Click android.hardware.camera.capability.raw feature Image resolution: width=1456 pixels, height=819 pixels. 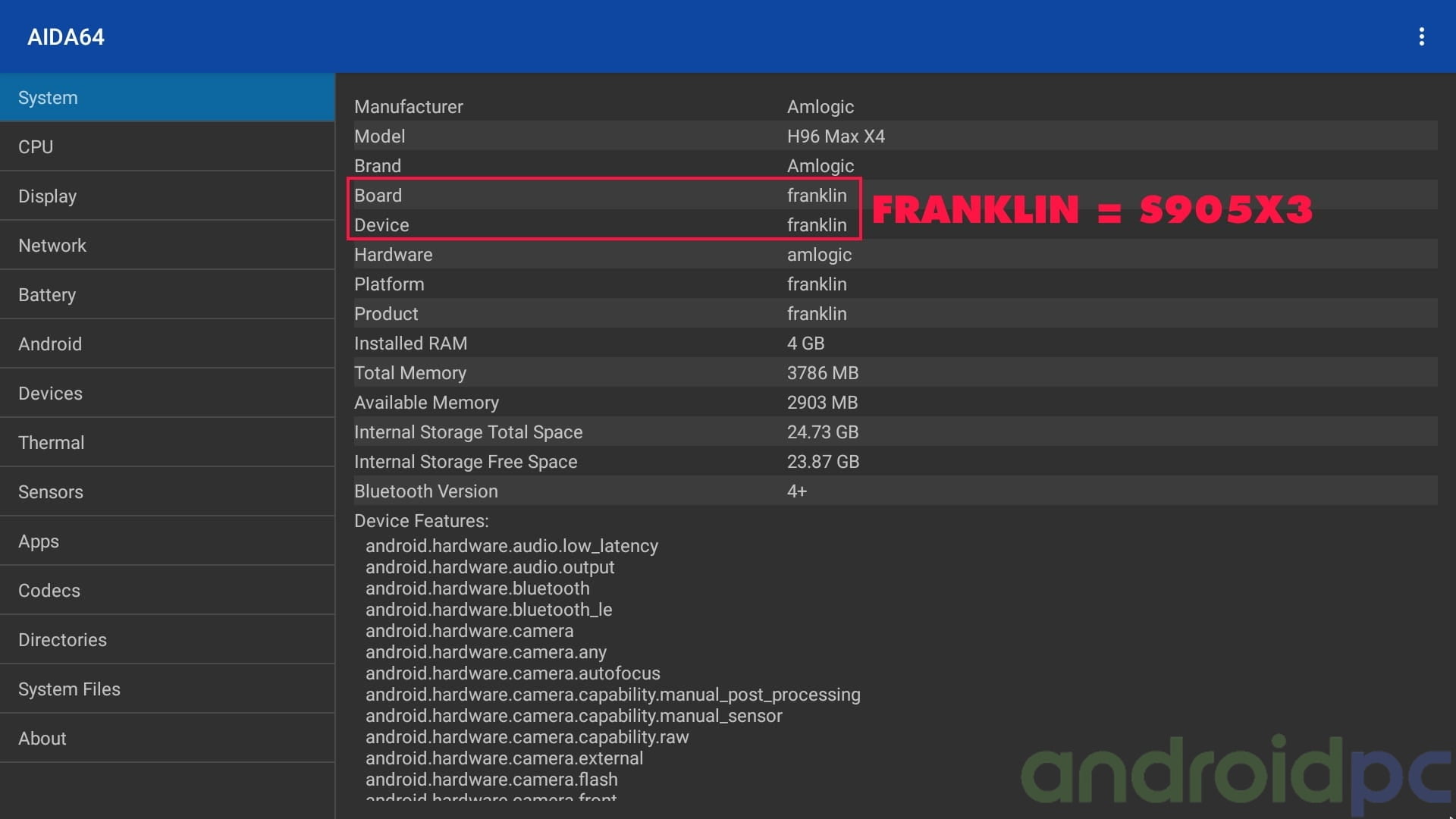point(527,737)
